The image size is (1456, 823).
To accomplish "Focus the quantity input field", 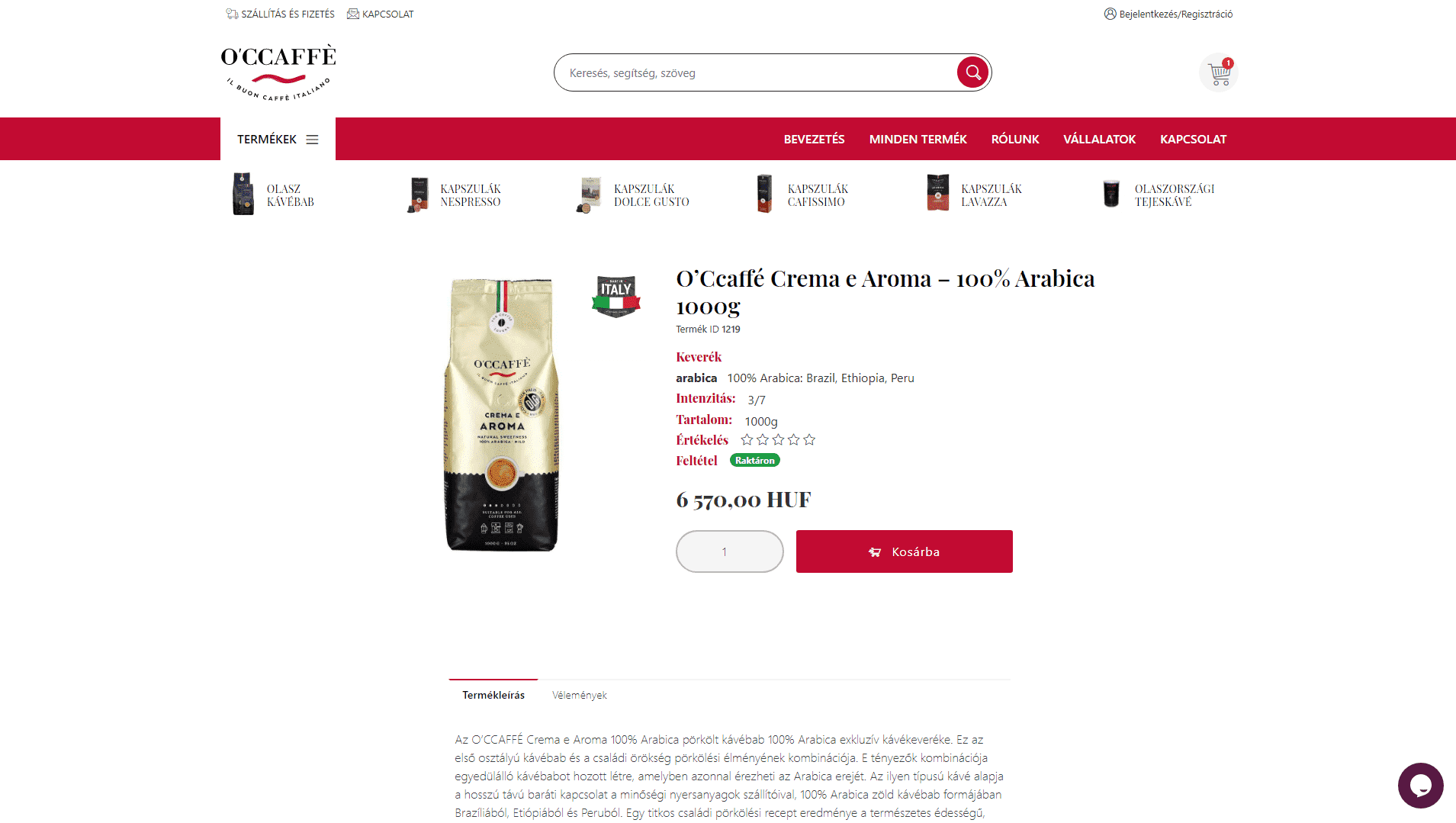I will coord(729,551).
